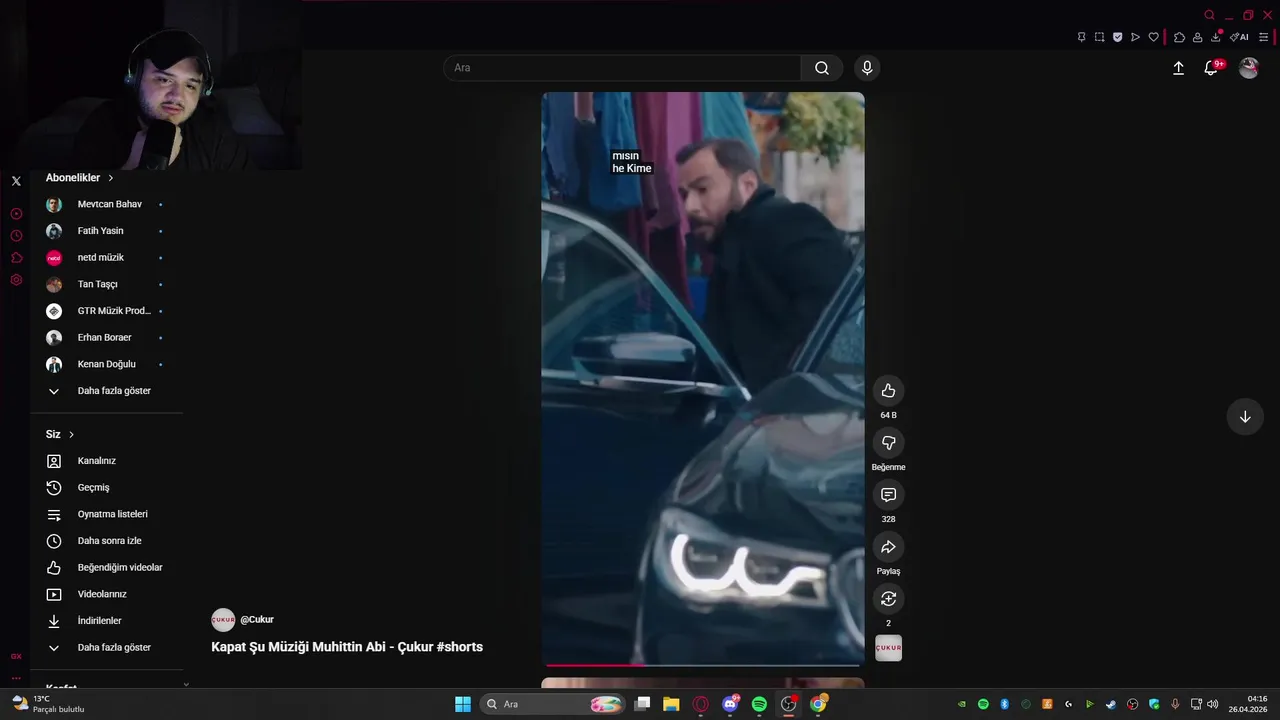Click the Opera tab search magnifier

coord(1209,15)
